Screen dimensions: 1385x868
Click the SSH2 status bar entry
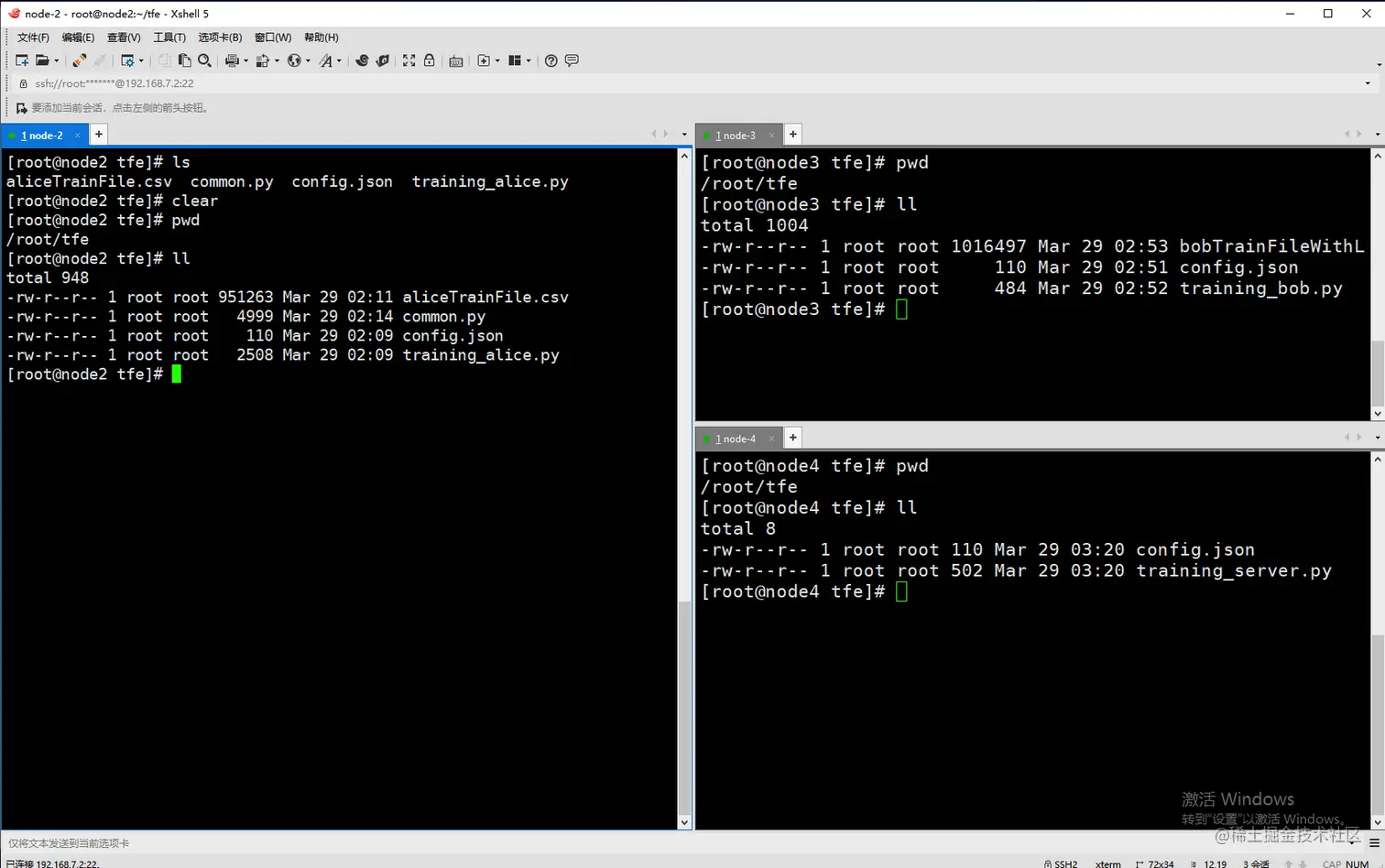pos(1061,863)
